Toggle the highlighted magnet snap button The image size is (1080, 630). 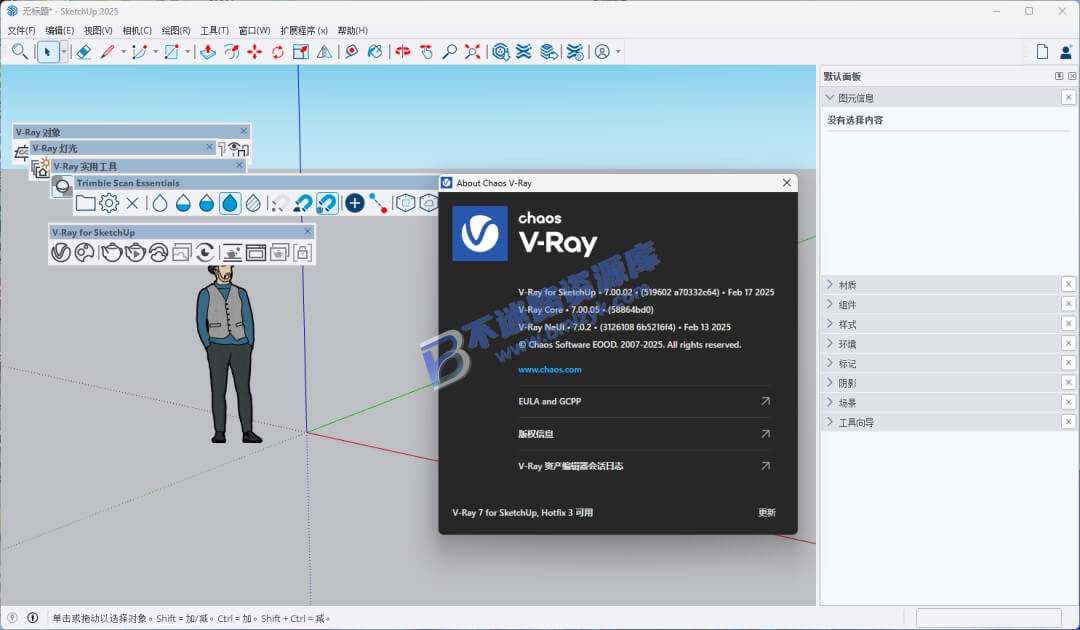click(x=326, y=203)
